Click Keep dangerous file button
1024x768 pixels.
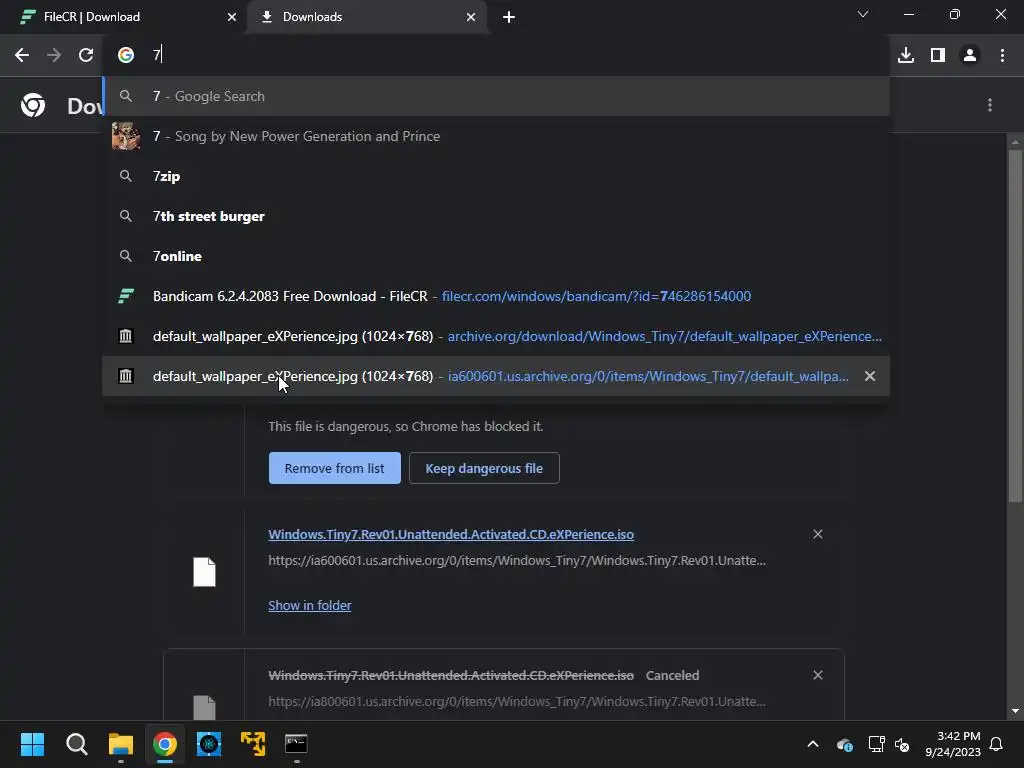(x=484, y=468)
